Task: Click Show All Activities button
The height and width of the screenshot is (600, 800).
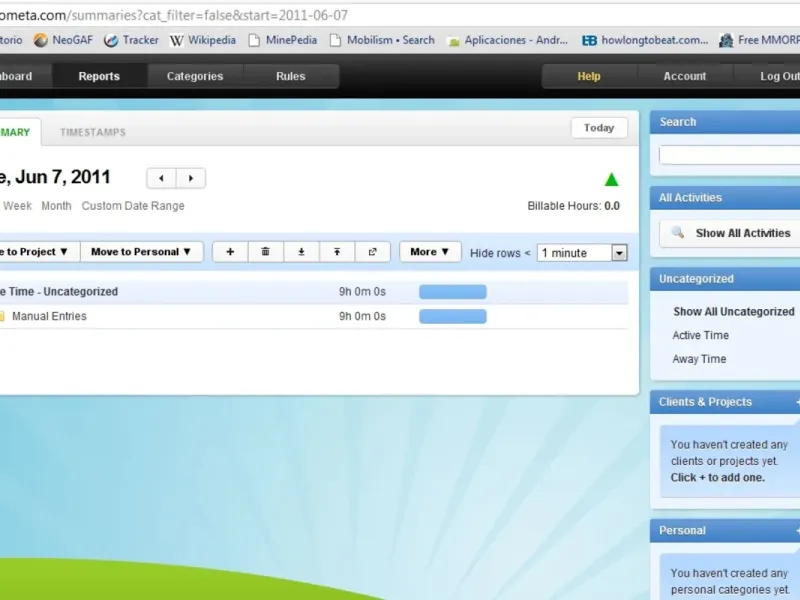Action: [730, 233]
